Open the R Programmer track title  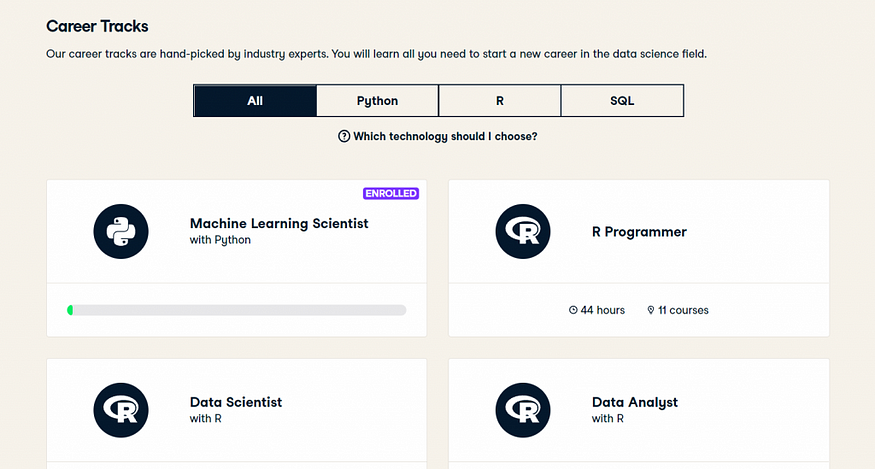coord(639,232)
